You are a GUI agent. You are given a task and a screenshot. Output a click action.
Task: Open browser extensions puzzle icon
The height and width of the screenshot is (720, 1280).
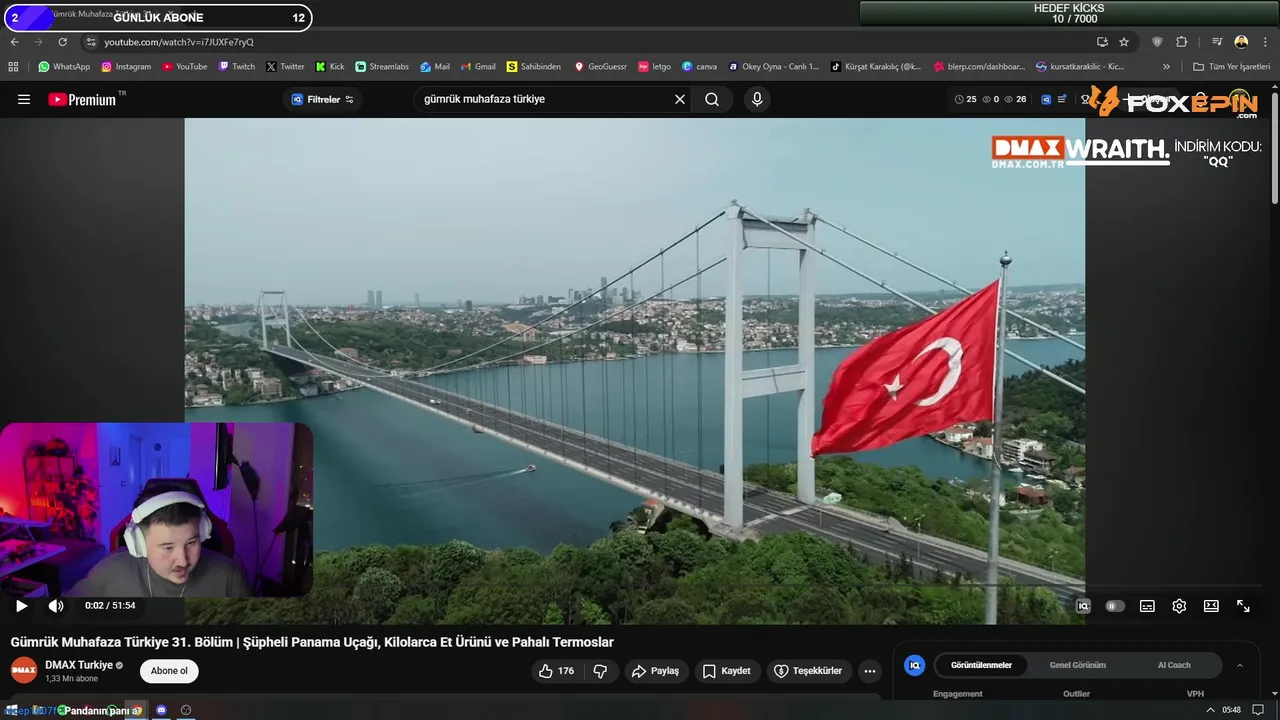pyautogui.click(x=1181, y=42)
